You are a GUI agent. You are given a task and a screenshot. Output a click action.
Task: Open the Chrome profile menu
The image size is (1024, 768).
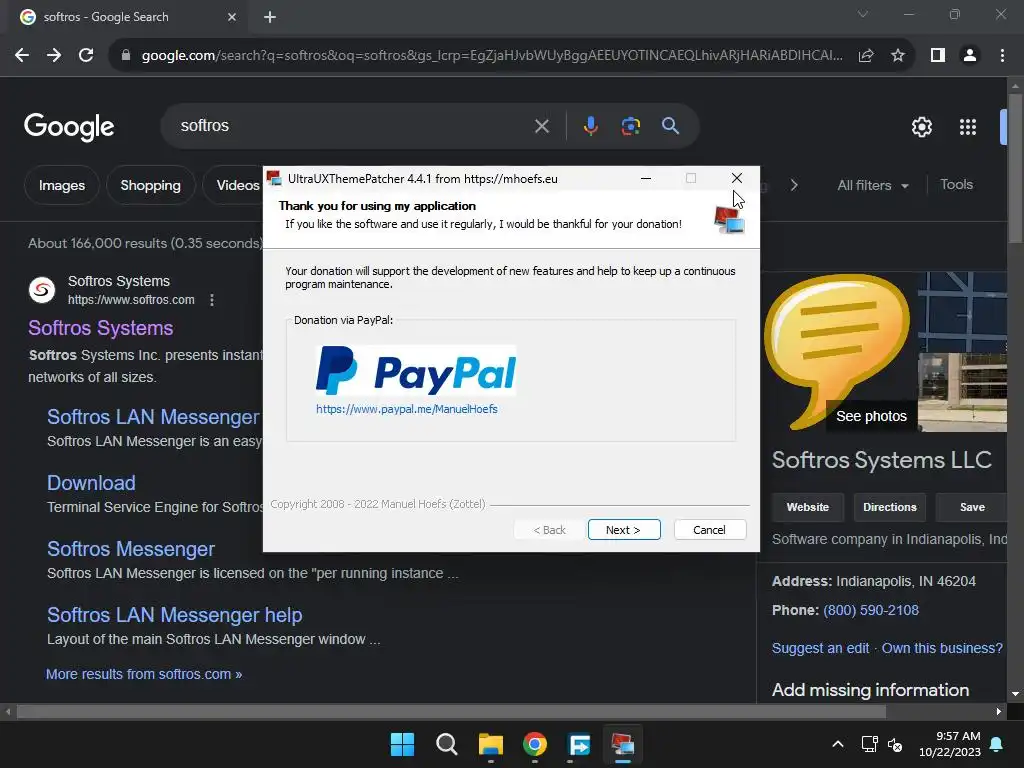click(970, 56)
